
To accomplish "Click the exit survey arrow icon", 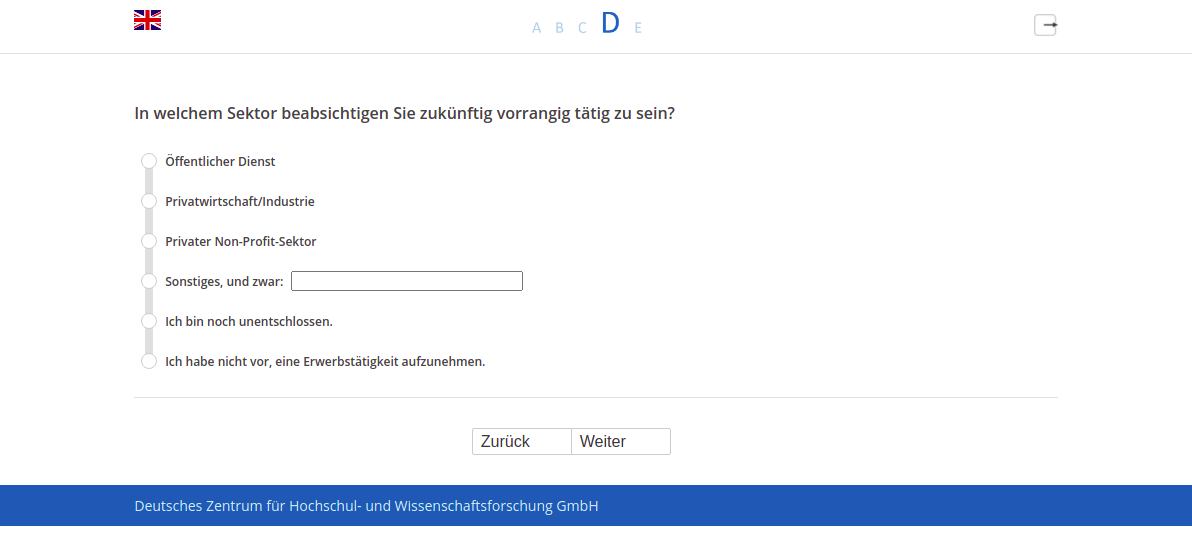I will tap(1045, 25).
